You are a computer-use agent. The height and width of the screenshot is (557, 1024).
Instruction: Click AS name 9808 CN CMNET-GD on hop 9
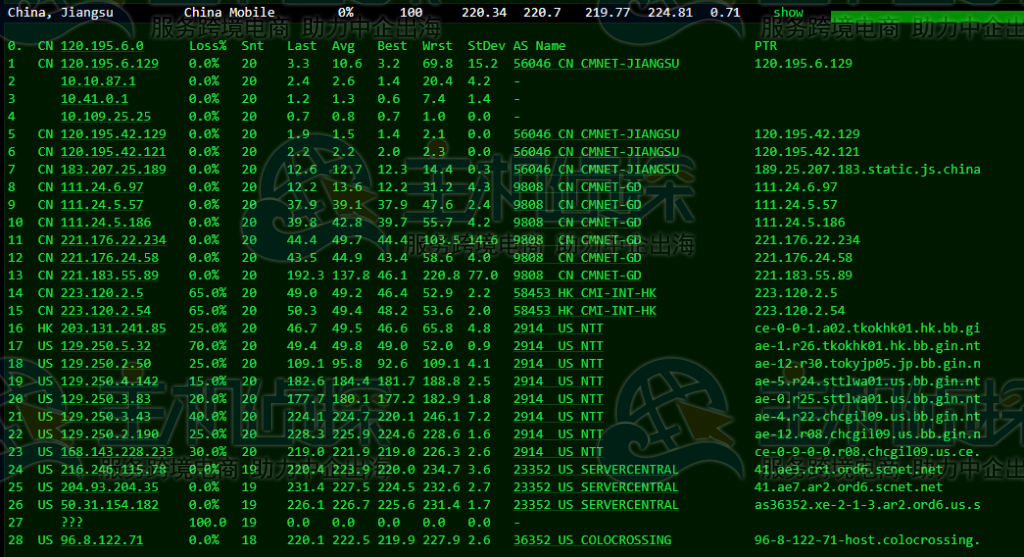[577, 204]
